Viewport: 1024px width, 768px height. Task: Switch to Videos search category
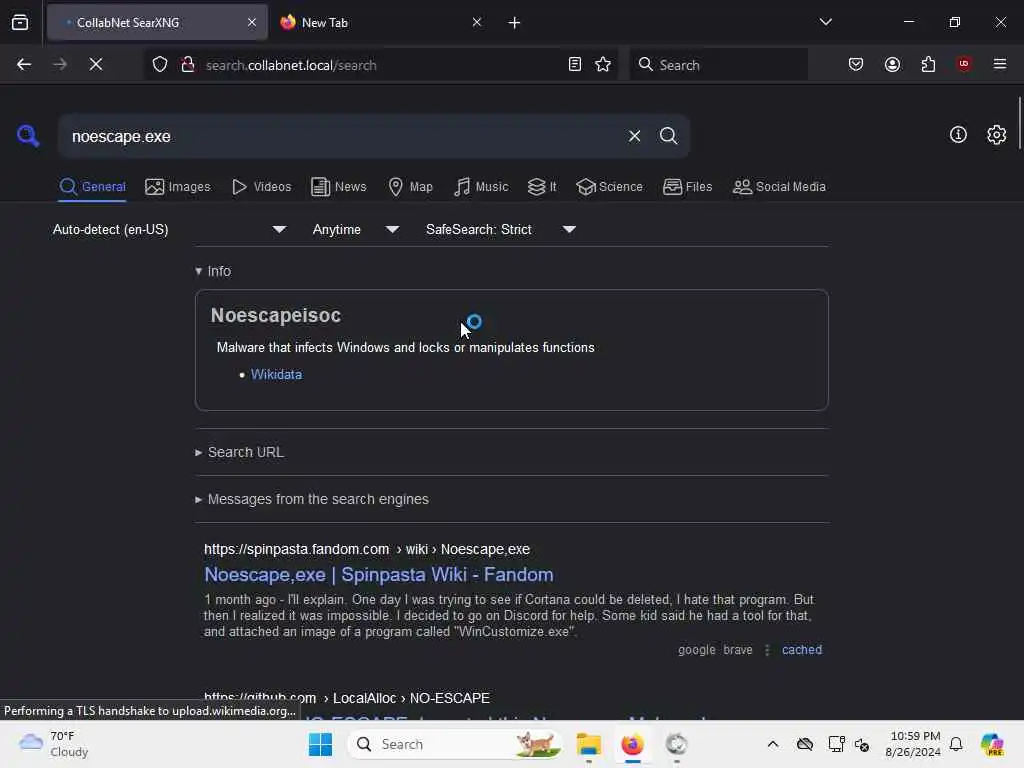click(x=261, y=187)
